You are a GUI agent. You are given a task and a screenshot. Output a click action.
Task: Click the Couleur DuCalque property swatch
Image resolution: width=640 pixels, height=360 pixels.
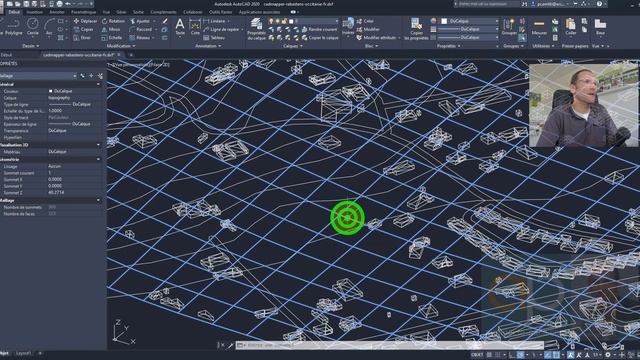(51, 91)
